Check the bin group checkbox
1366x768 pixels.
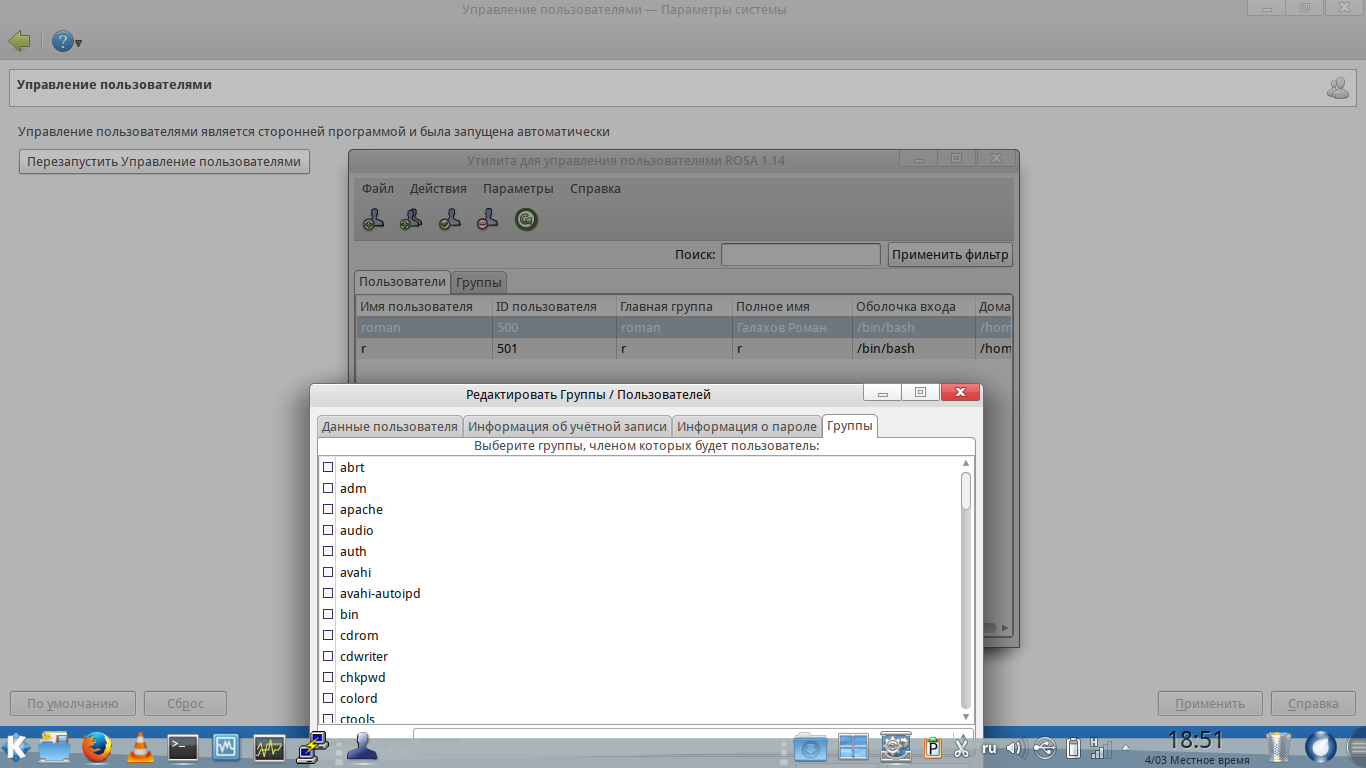(x=327, y=614)
